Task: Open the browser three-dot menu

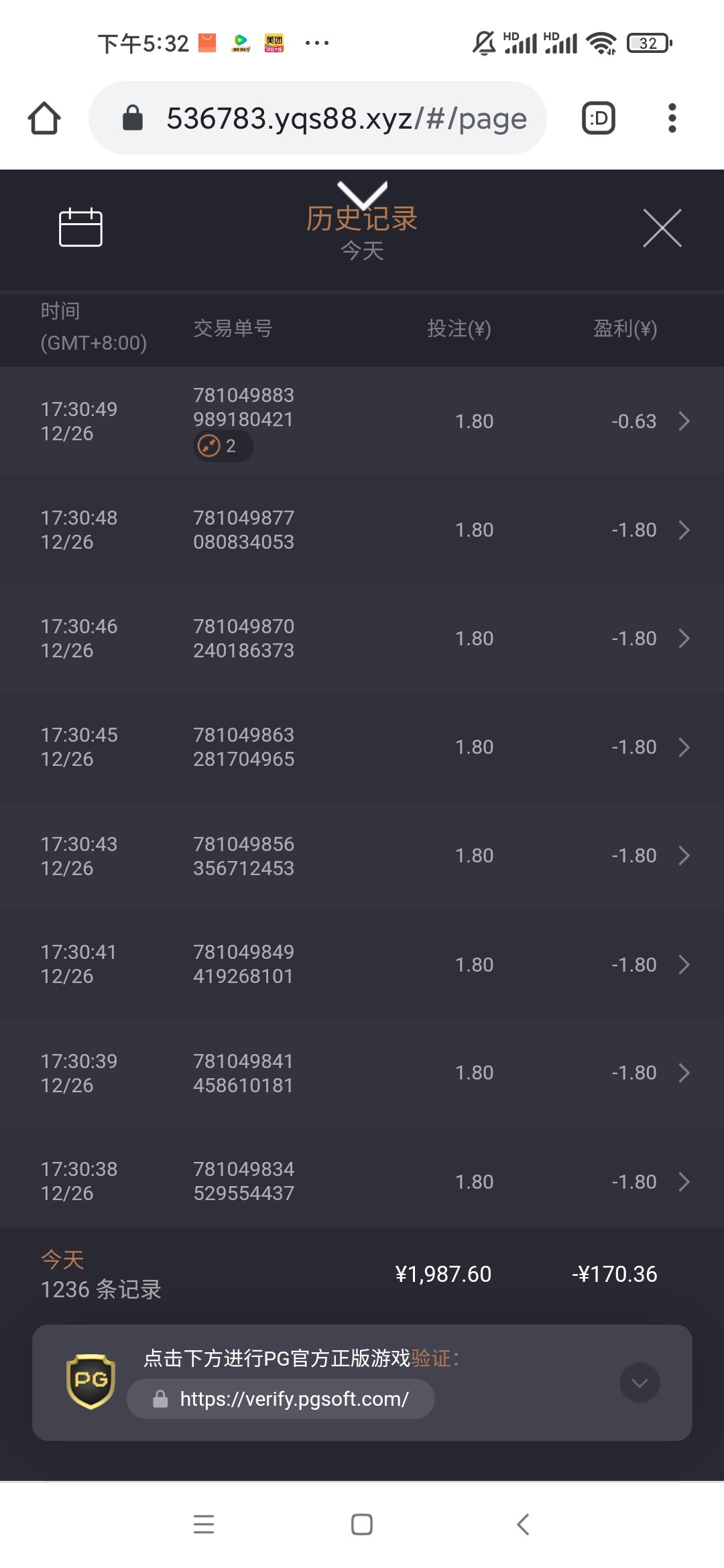Action: pyautogui.click(x=672, y=119)
